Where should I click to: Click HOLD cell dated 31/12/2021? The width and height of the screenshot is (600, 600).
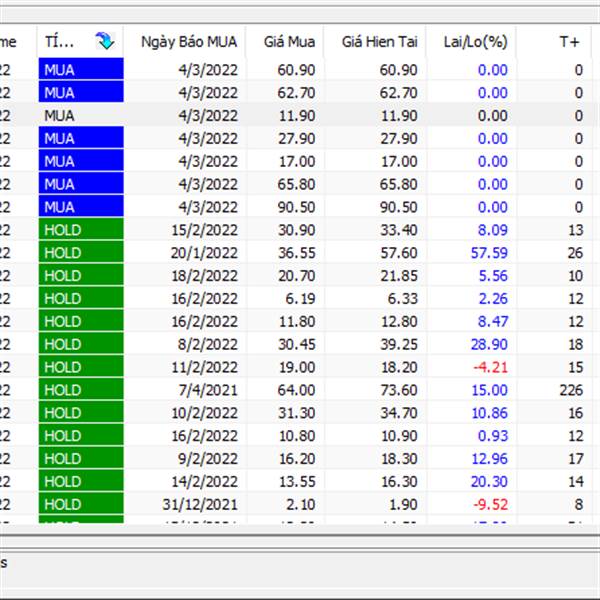[81, 504]
